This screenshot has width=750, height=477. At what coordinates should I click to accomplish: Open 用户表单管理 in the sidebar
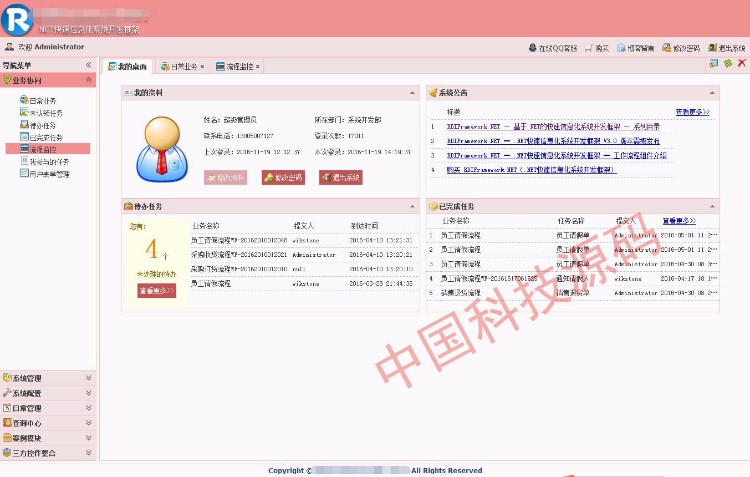coord(49,173)
